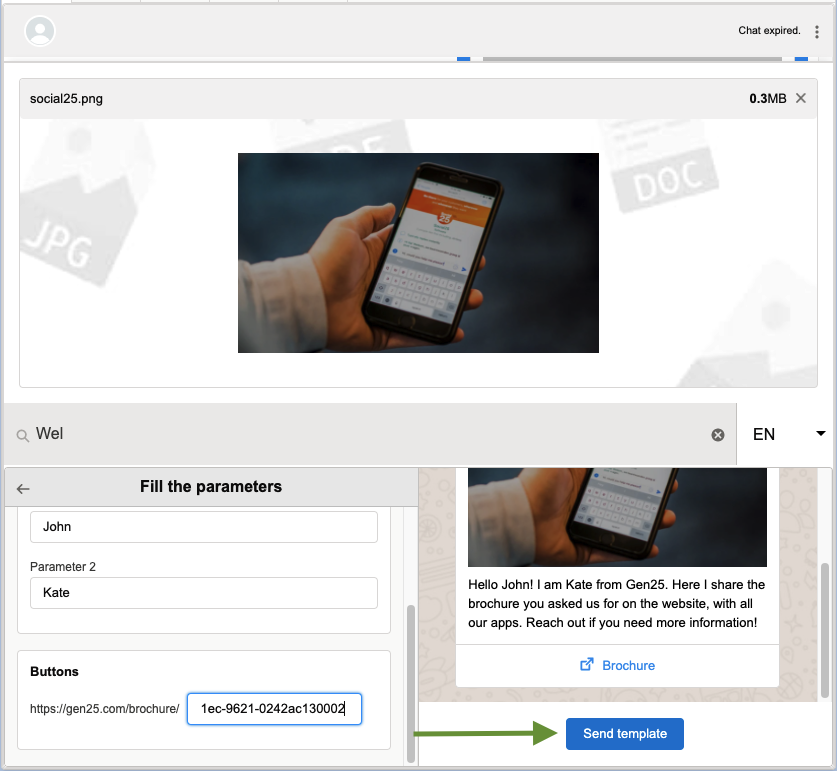Image resolution: width=837 pixels, height=771 pixels.
Task: Click the input field containing John
Action: pos(204,527)
